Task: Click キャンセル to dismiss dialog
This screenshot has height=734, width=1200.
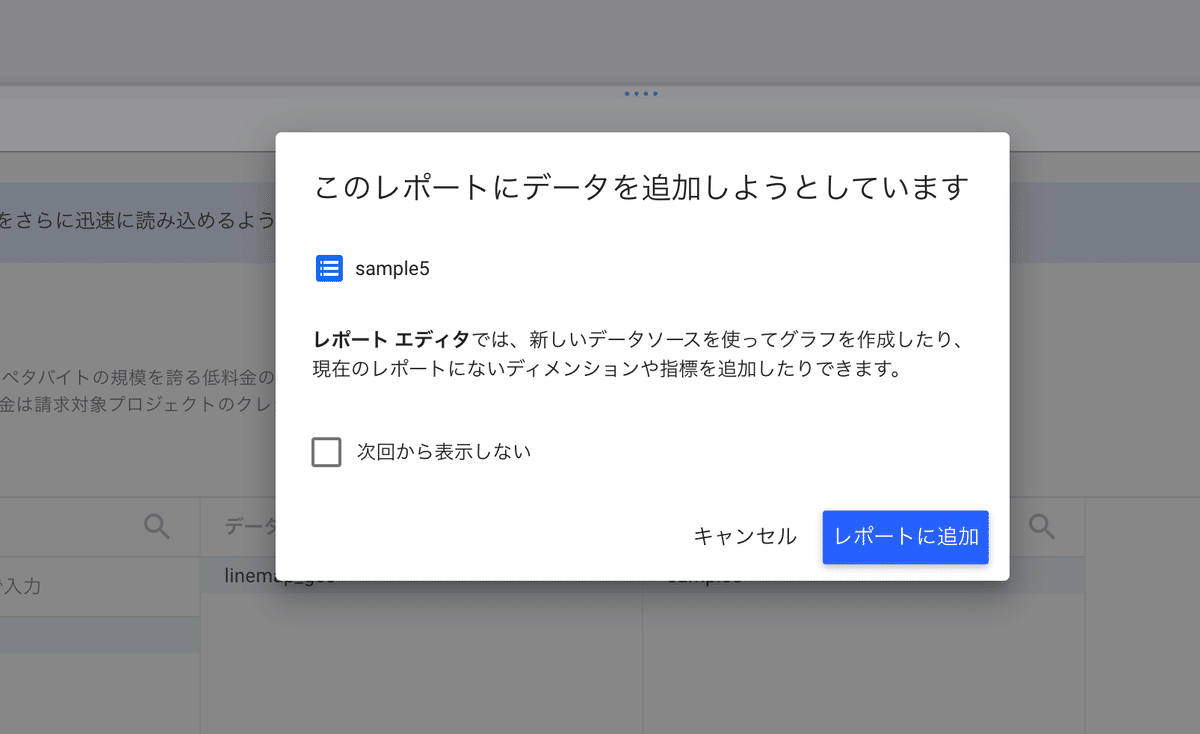Action: click(x=745, y=537)
